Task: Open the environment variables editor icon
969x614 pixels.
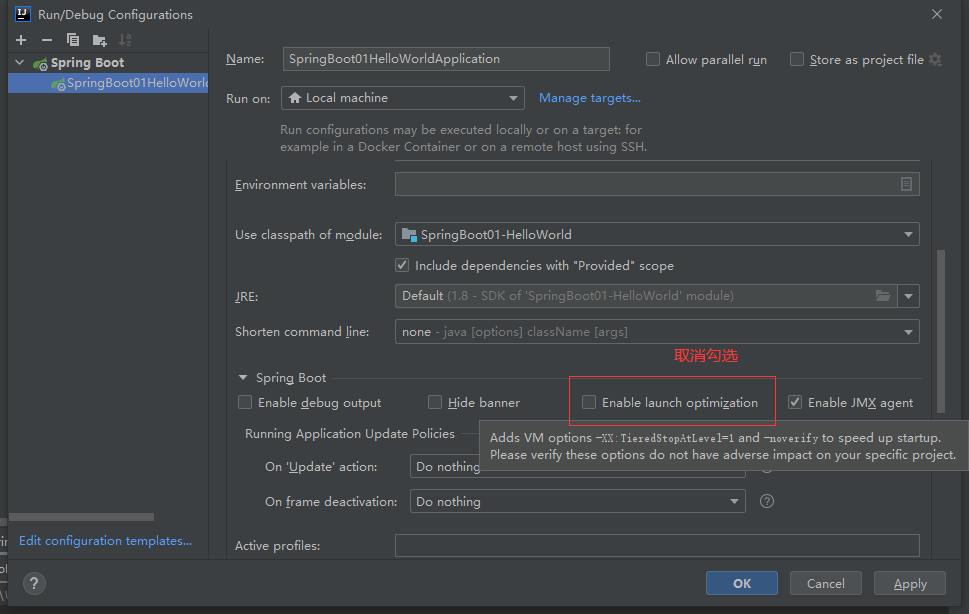Action: (906, 184)
